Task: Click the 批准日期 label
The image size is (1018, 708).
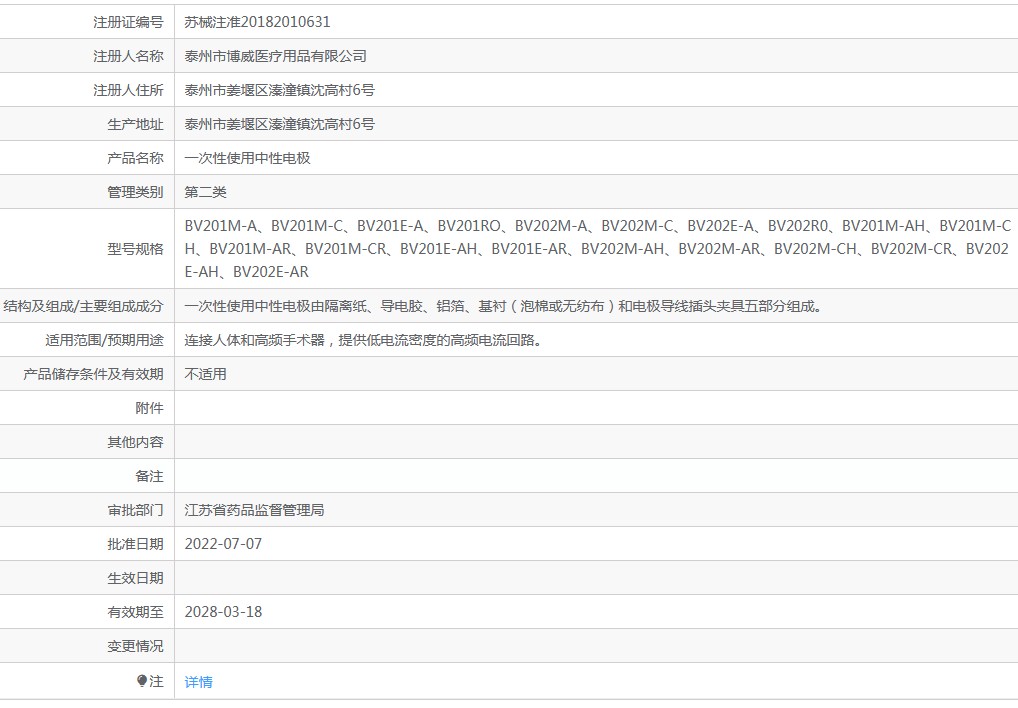Action: (x=135, y=544)
